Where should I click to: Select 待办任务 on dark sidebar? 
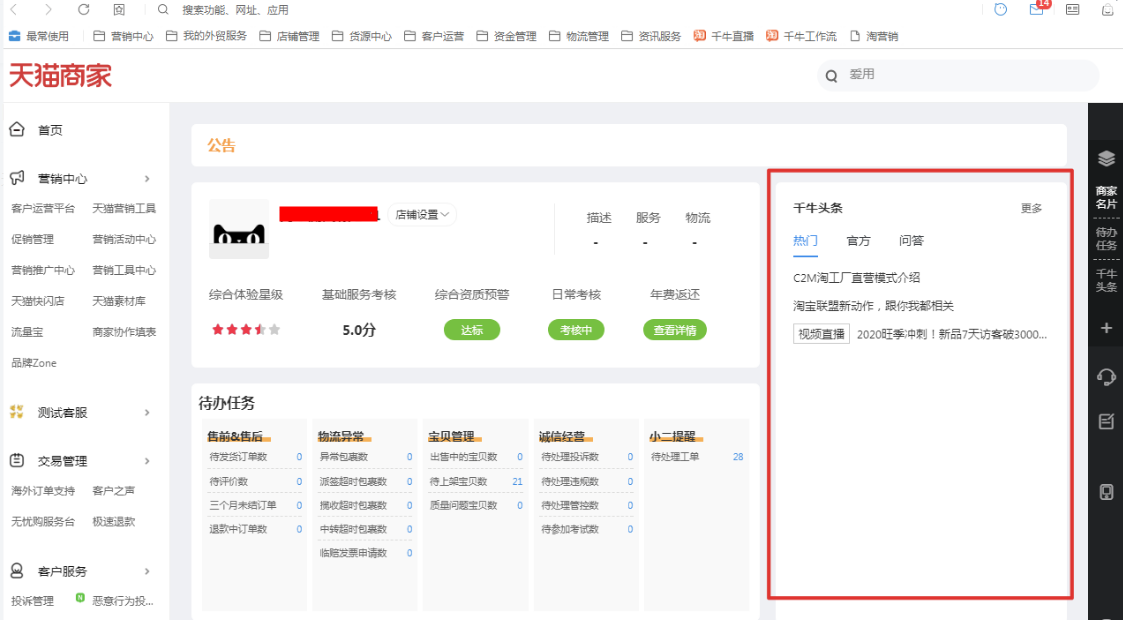click(1106, 238)
